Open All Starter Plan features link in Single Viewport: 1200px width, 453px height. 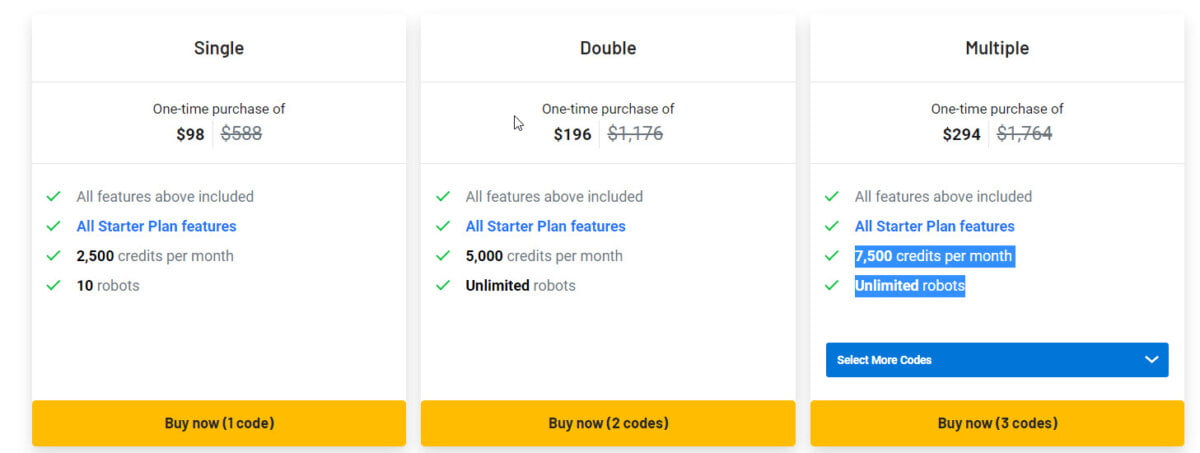pos(156,226)
